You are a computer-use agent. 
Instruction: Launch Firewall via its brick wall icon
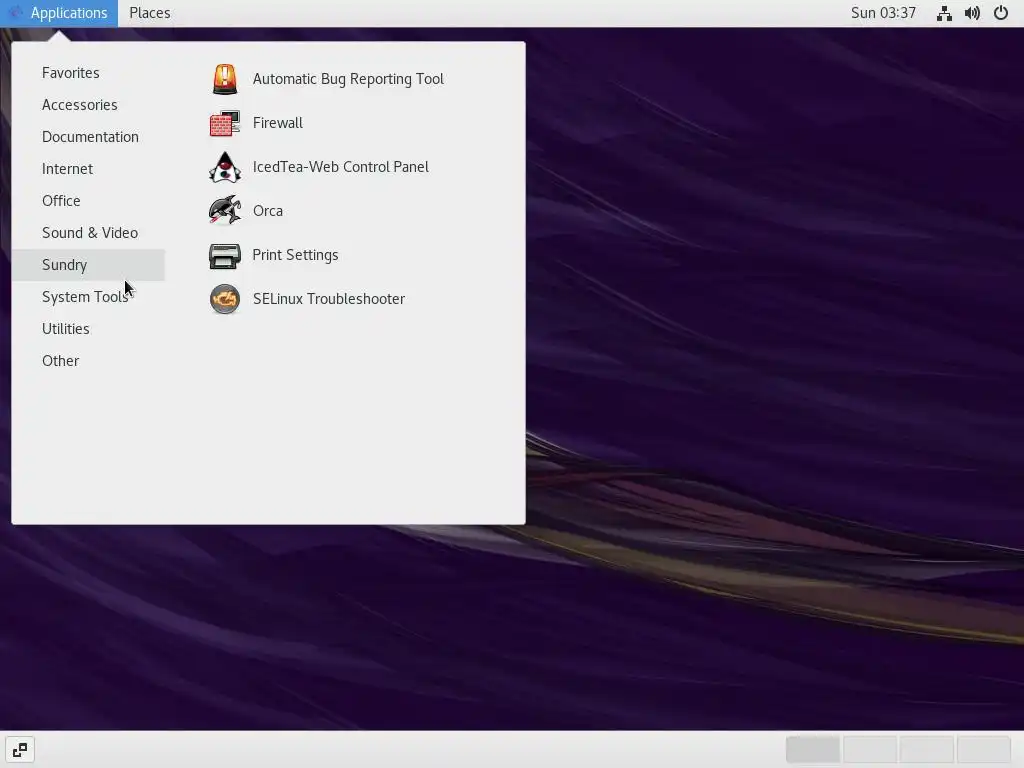coord(225,123)
